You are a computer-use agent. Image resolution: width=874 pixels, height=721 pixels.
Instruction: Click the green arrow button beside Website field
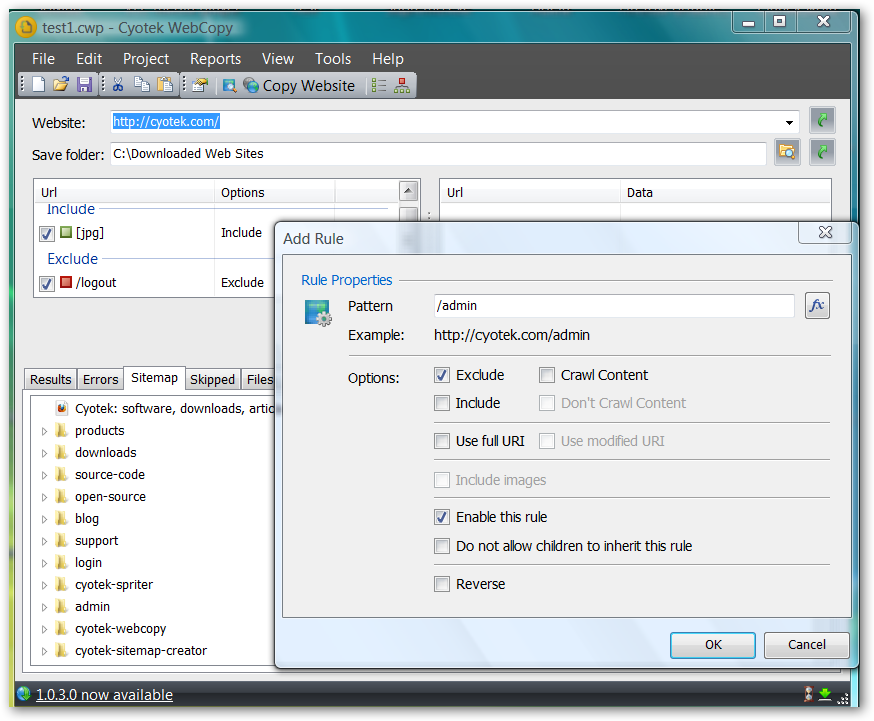822,120
